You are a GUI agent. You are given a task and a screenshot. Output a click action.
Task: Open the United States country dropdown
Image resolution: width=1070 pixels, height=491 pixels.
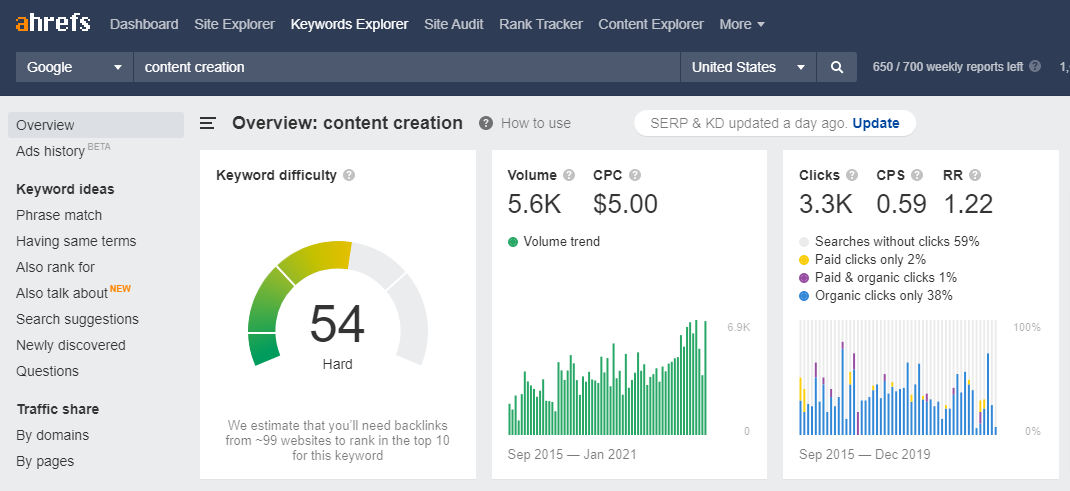pyautogui.click(x=748, y=67)
